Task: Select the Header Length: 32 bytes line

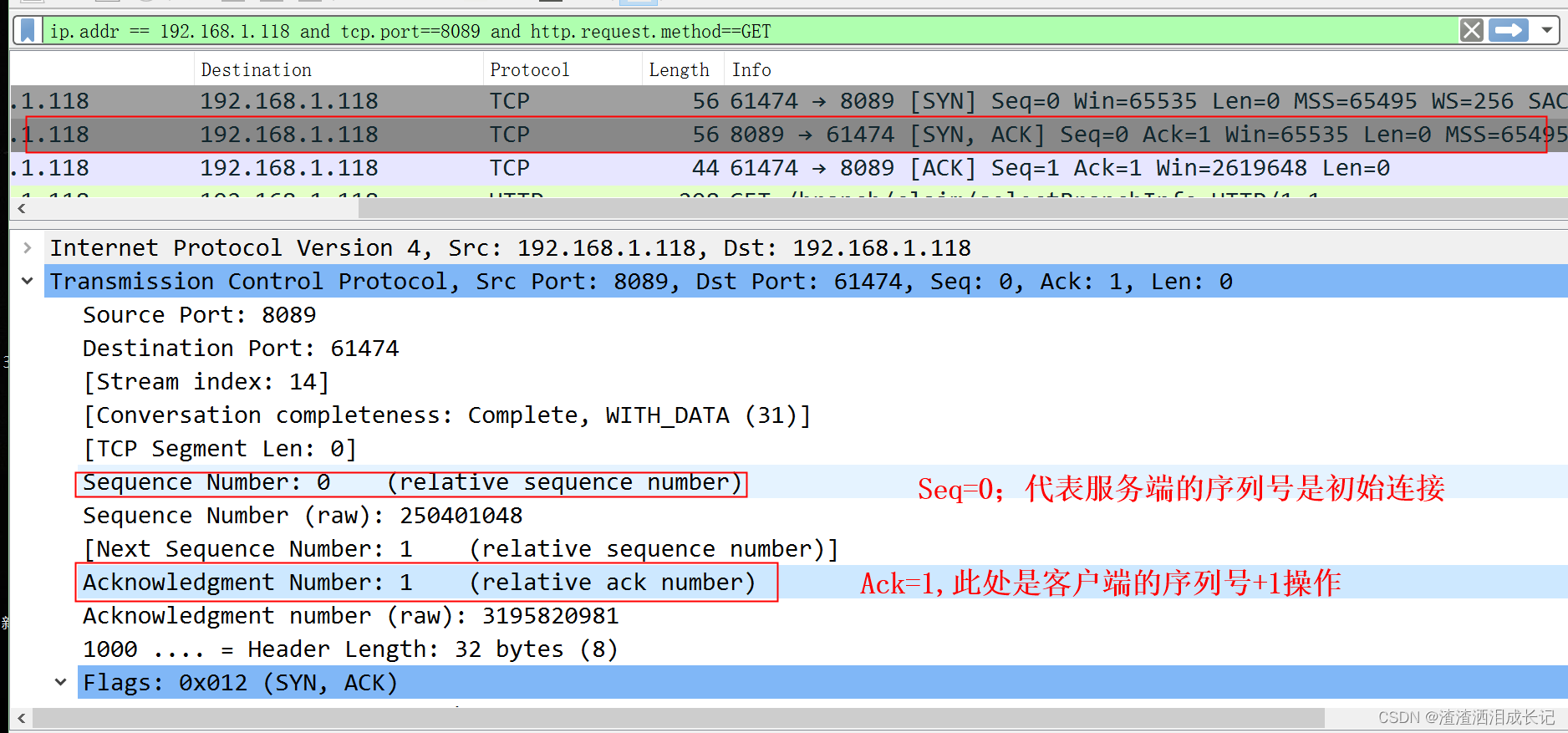Action: [350, 649]
